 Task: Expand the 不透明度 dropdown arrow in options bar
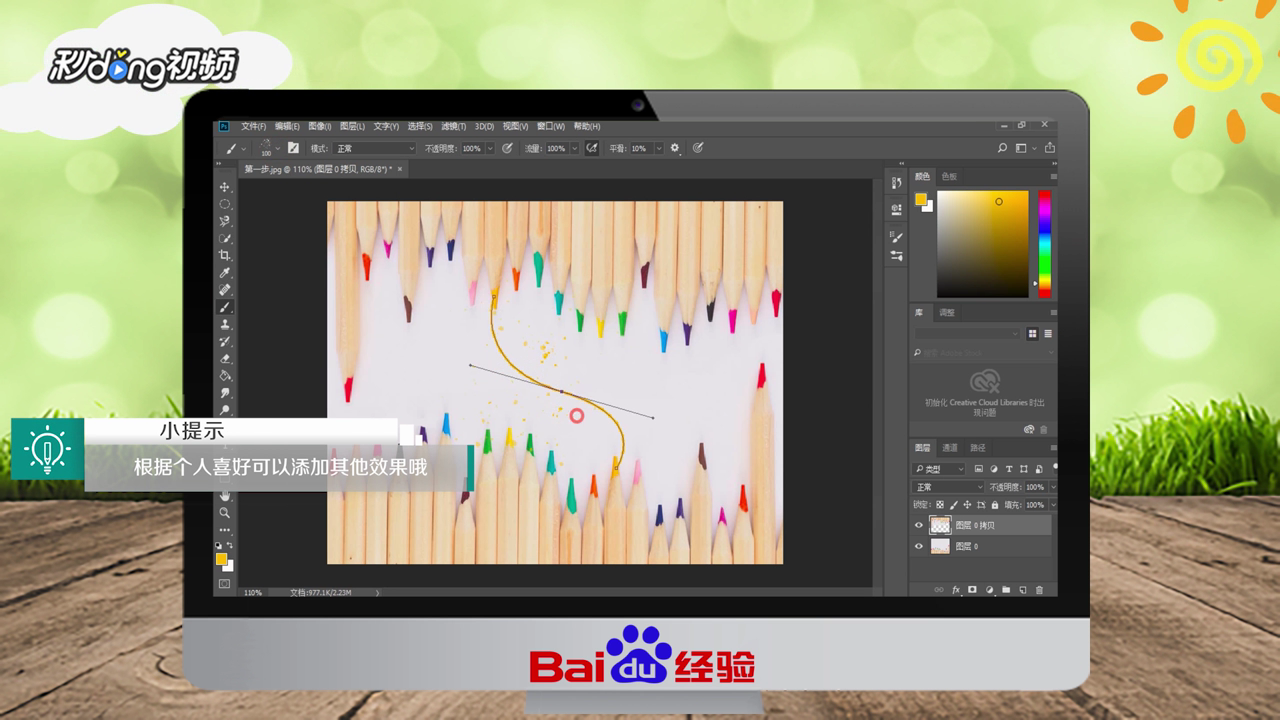(490, 148)
